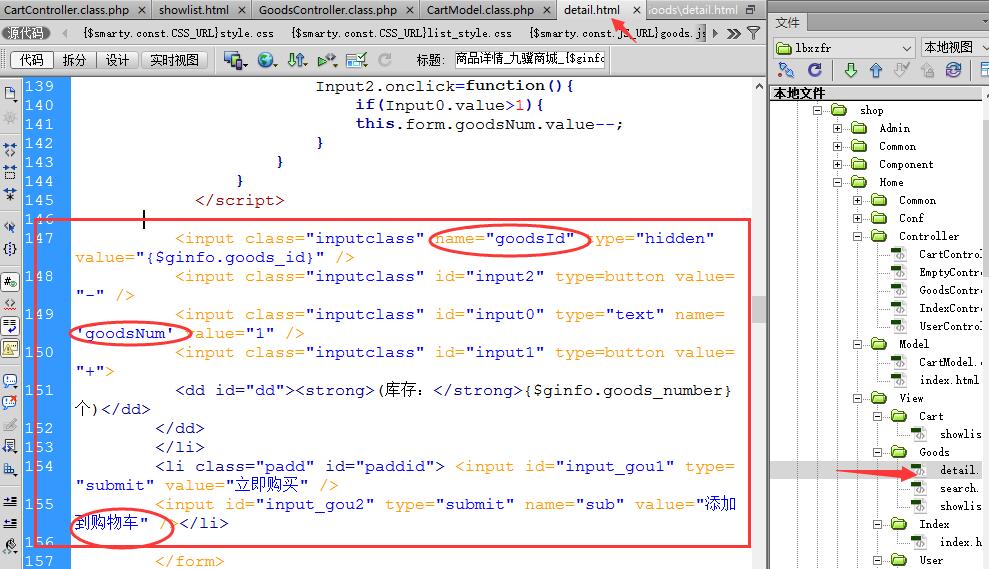Viewport: 989px width, 569px height.
Task: Click Remove Comment icon
Action: tap(10, 402)
